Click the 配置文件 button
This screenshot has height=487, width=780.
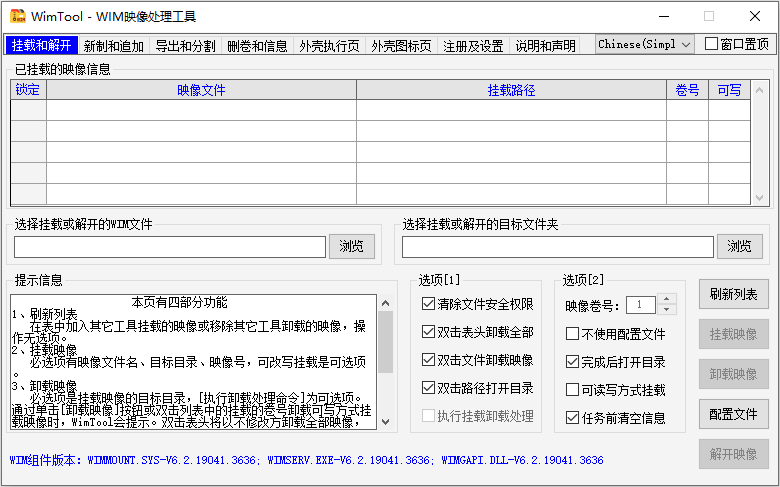pyautogui.click(x=733, y=414)
